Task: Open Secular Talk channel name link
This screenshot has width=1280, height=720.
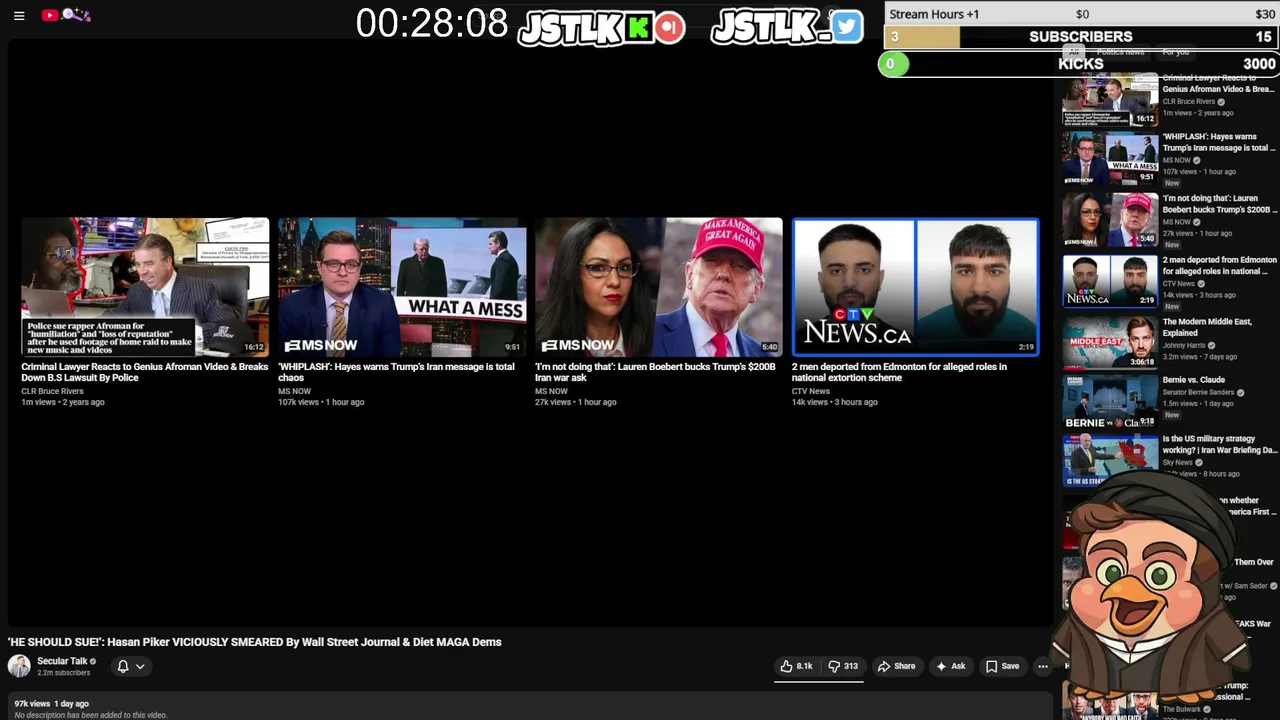Action: pos(62,661)
